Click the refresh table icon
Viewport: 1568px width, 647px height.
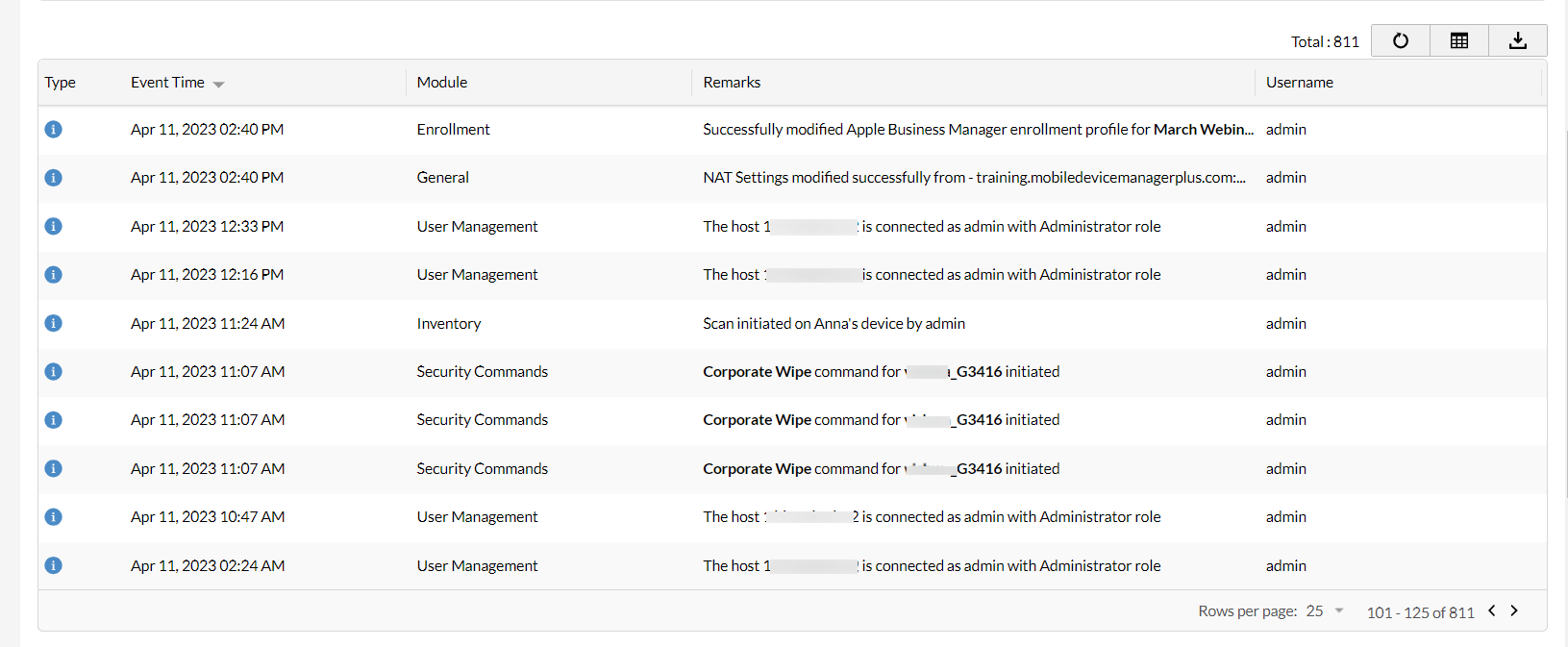tap(1400, 40)
